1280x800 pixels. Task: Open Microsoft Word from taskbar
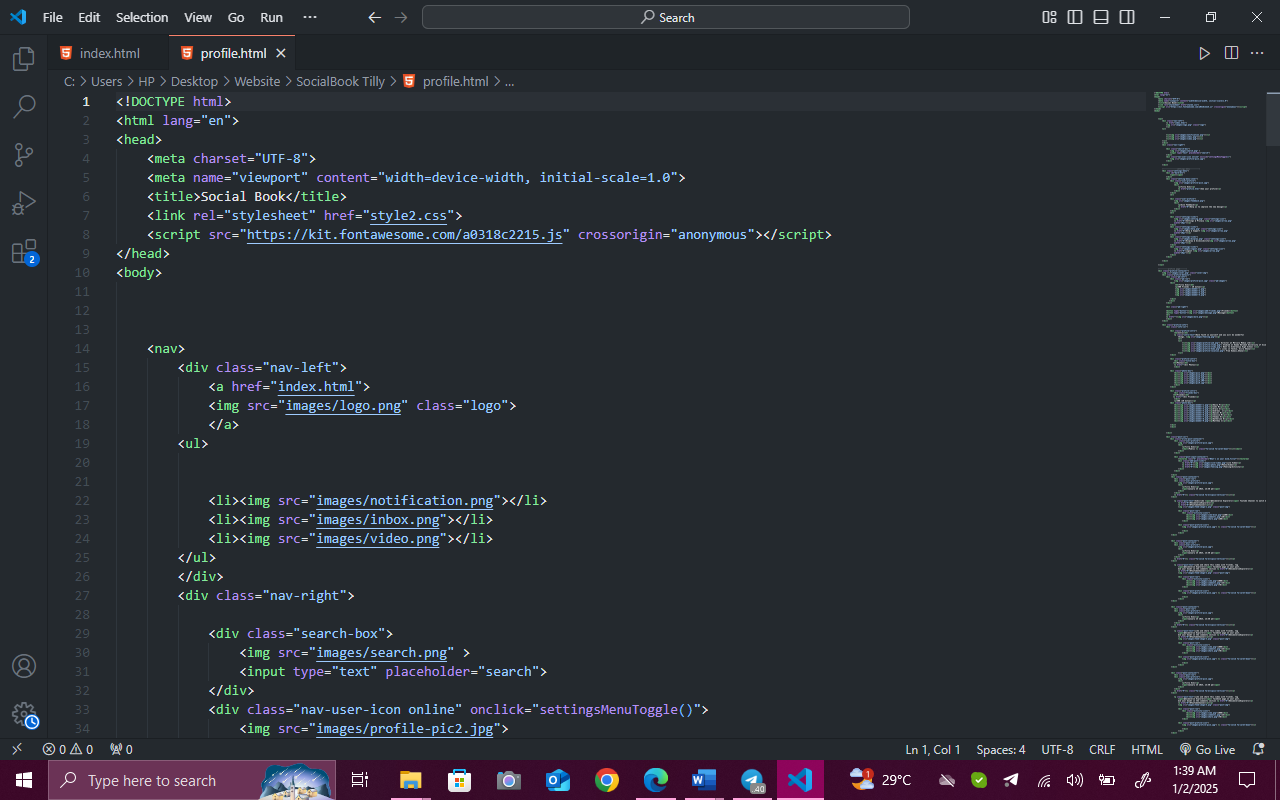(704, 780)
